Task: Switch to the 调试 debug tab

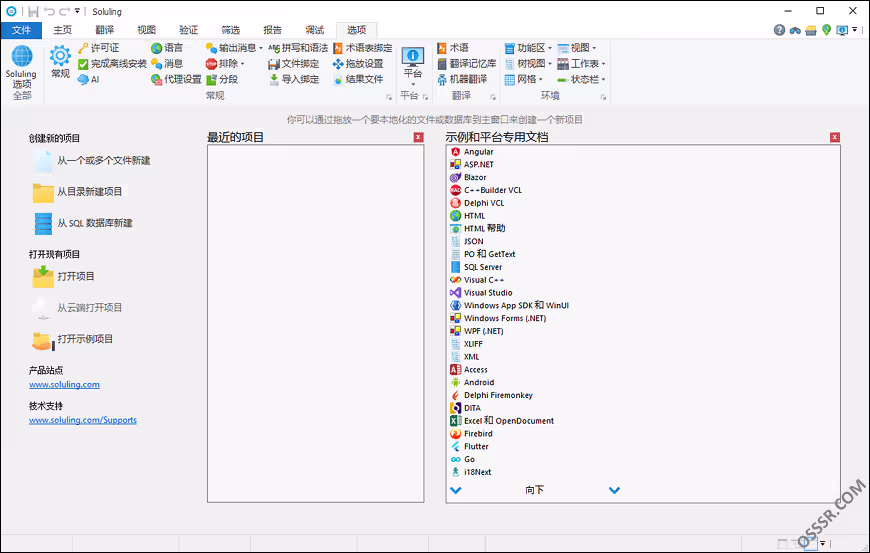Action: point(314,30)
